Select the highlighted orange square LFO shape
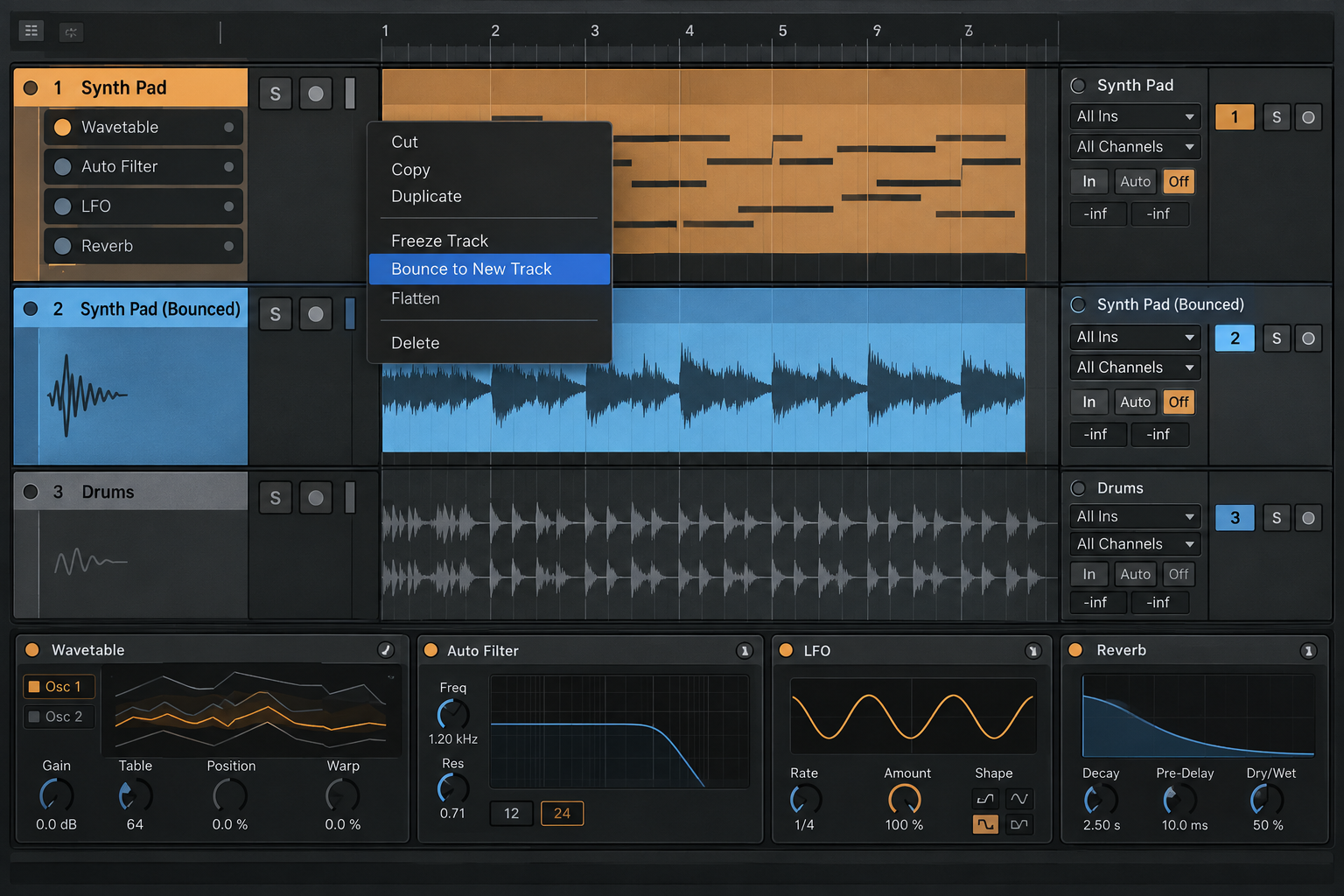 [x=985, y=824]
